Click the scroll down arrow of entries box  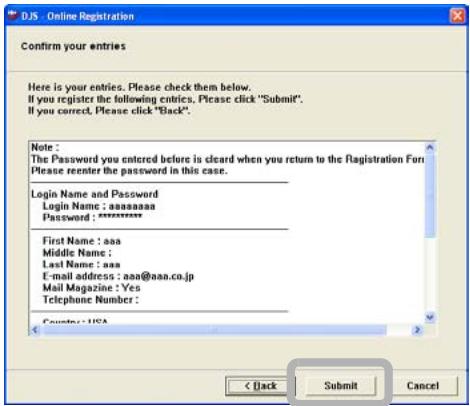pyautogui.click(x=430, y=317)
